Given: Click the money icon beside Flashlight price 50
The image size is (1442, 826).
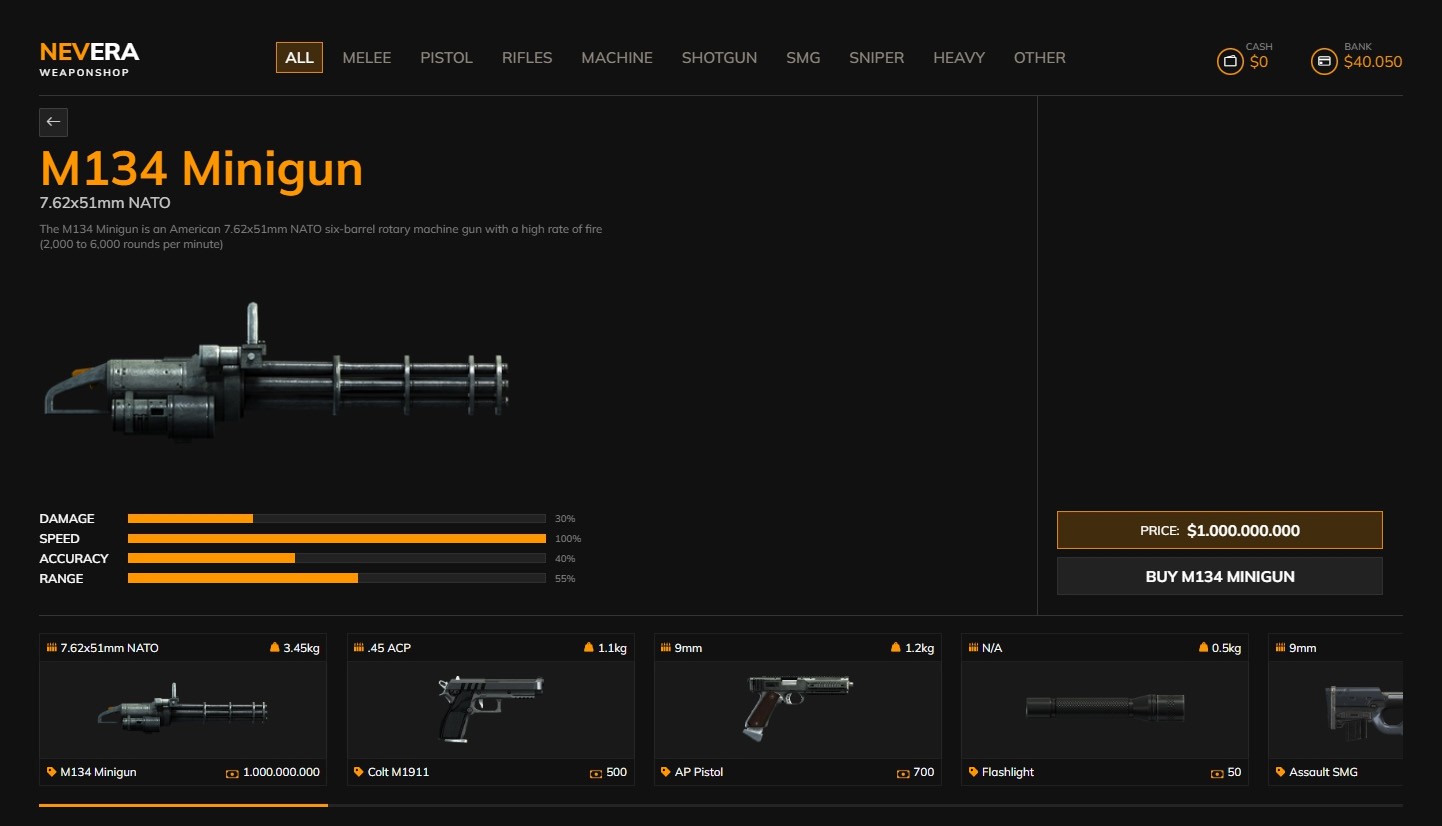Looking at the screenshot, I should (1217, 773).
